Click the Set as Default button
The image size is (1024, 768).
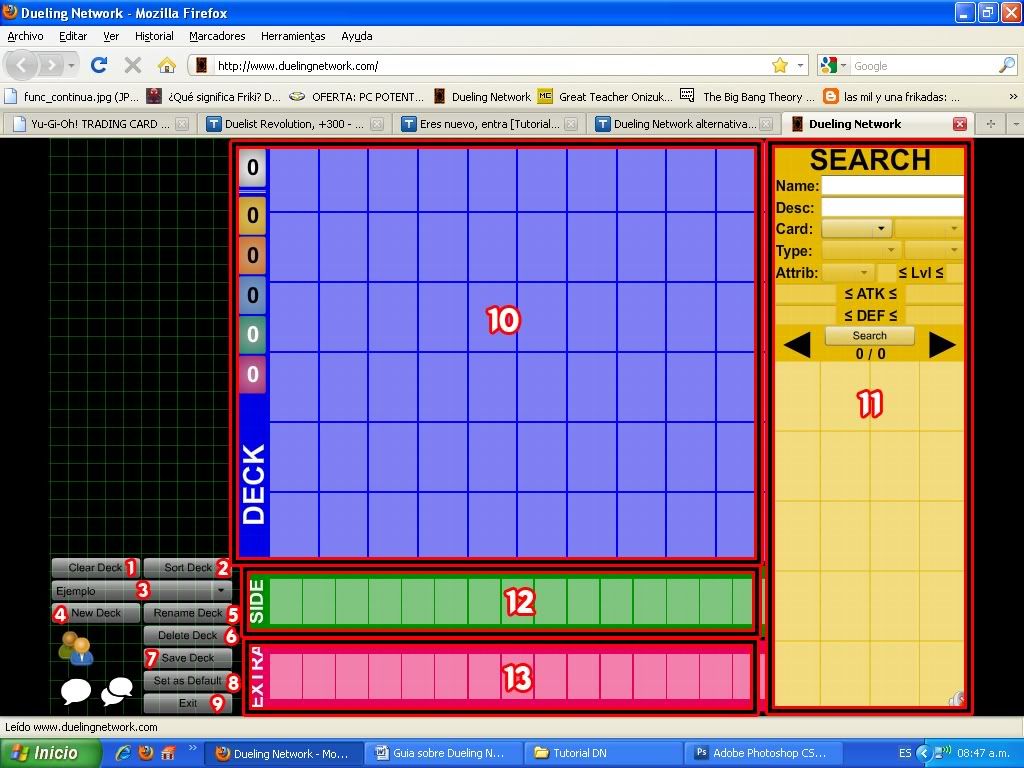point(188,680)
